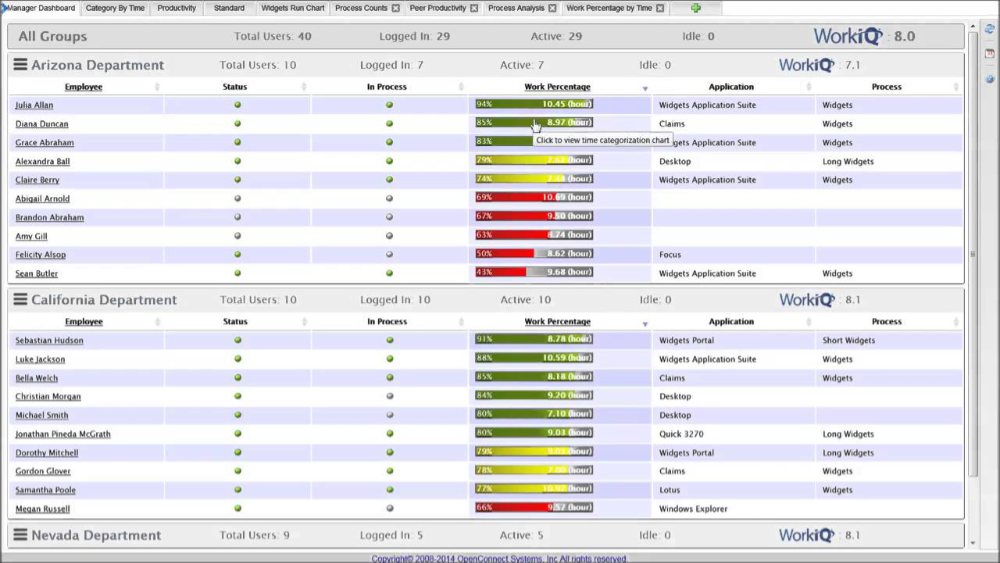Screen dimensions: 1000x563
Task: Click Abigail Arnold's gray status indicator
Action: click(237, 198)
